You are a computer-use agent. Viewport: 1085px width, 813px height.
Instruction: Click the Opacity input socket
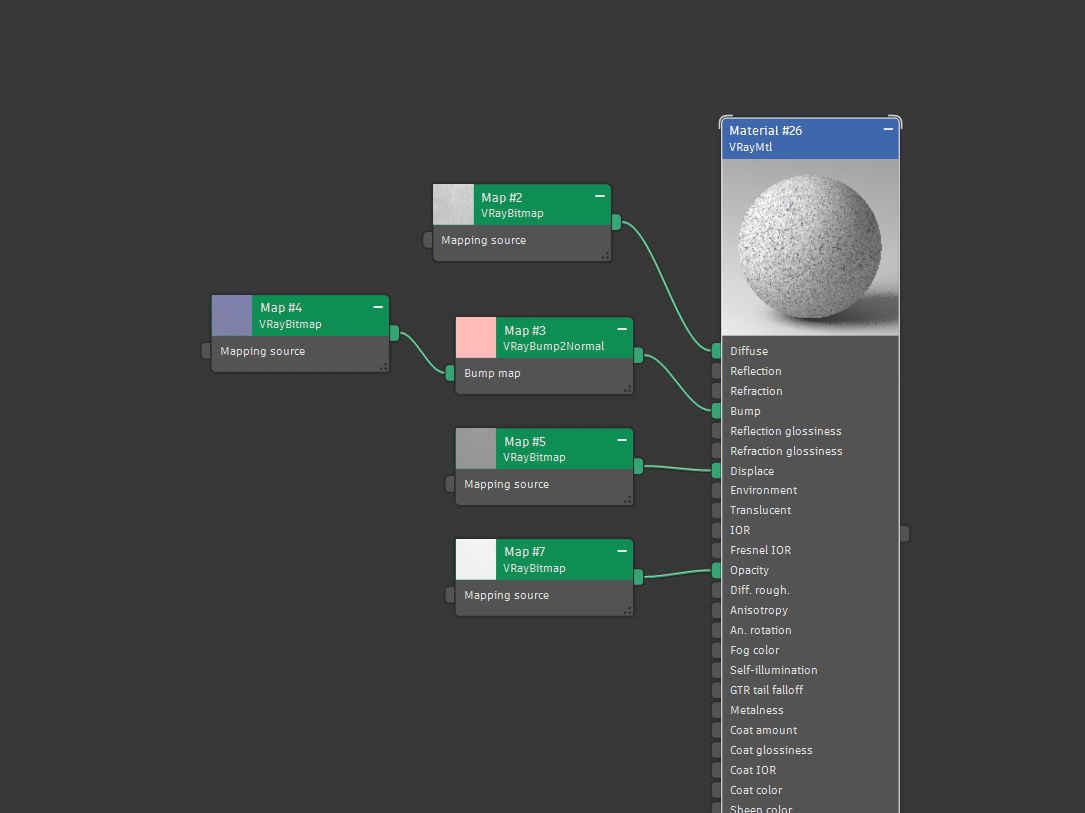point(716,570)
